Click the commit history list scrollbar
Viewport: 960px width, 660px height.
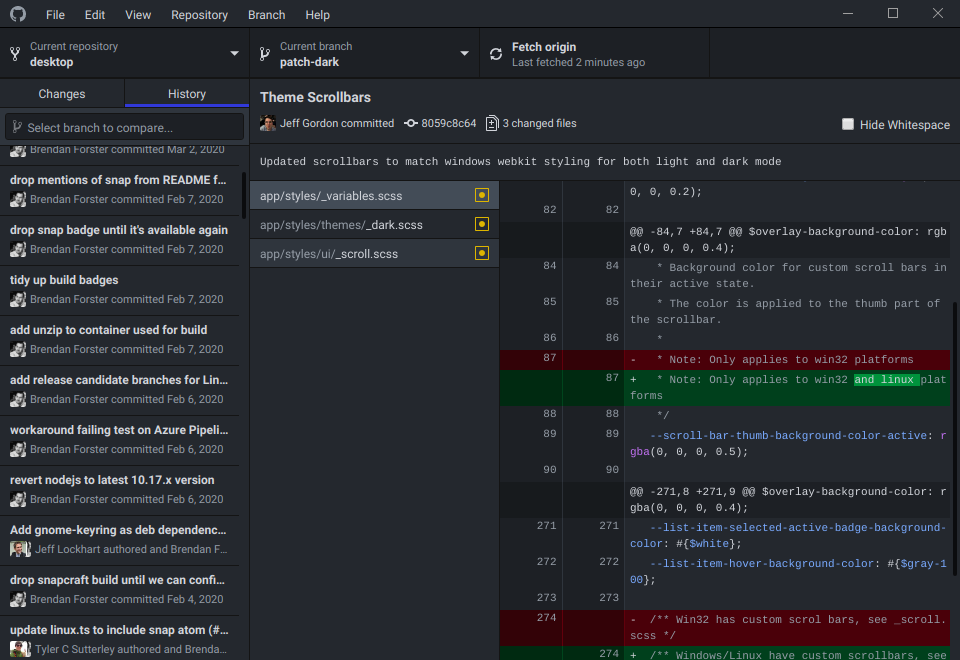[244, 195]
